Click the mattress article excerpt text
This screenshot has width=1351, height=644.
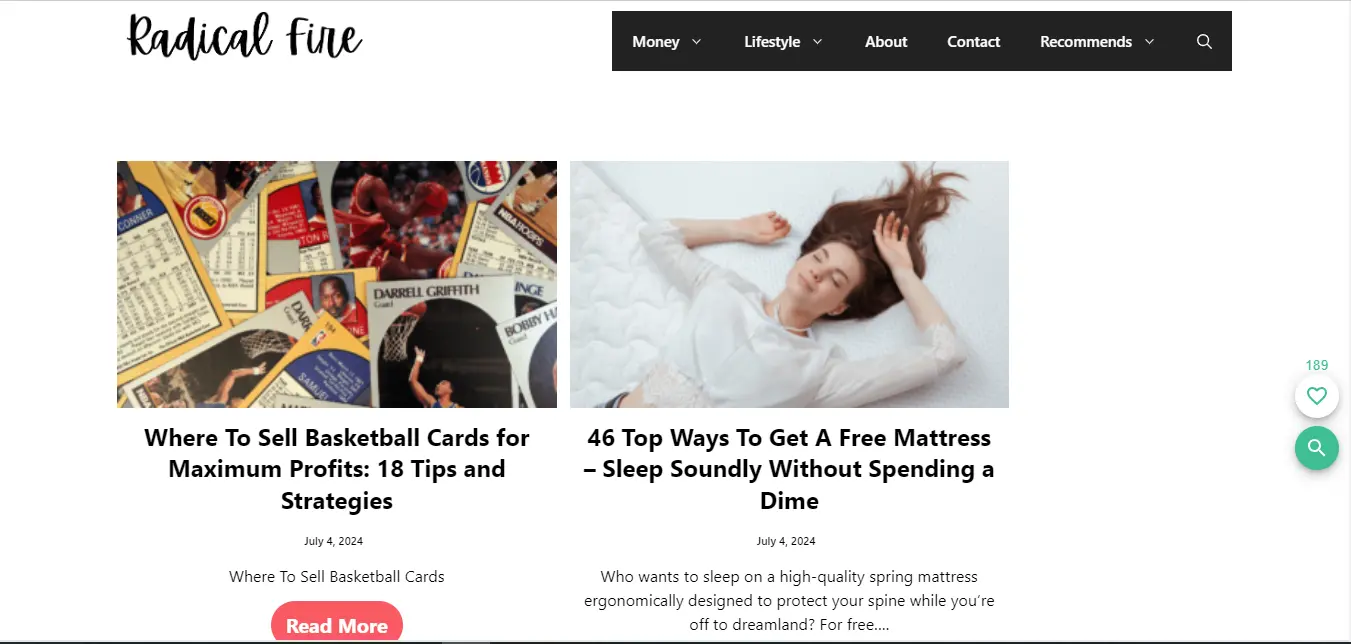[x=789, y=601]
